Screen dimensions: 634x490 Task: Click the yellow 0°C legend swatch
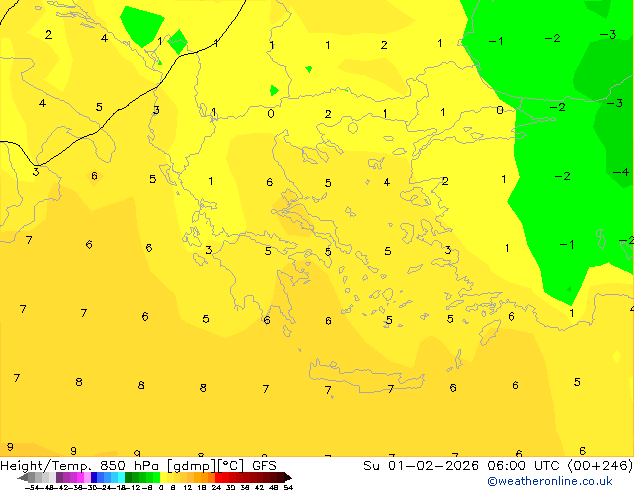[163, 477]
